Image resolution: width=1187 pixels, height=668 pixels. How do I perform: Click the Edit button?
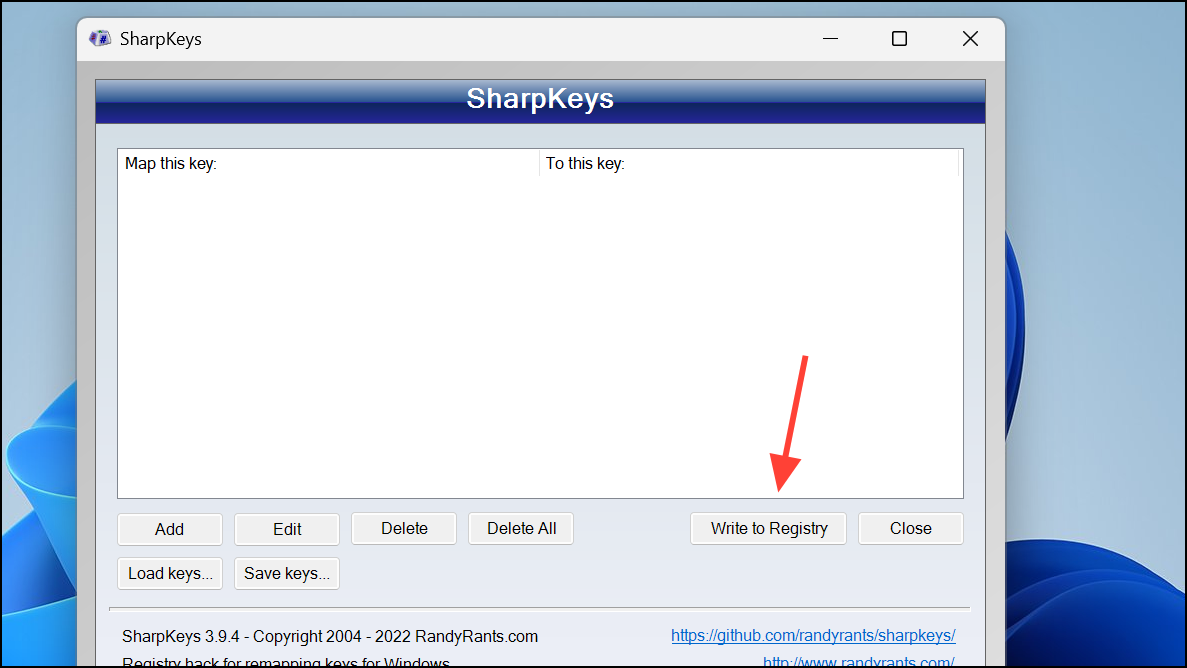pyautogui.click(x=286, y=528)
